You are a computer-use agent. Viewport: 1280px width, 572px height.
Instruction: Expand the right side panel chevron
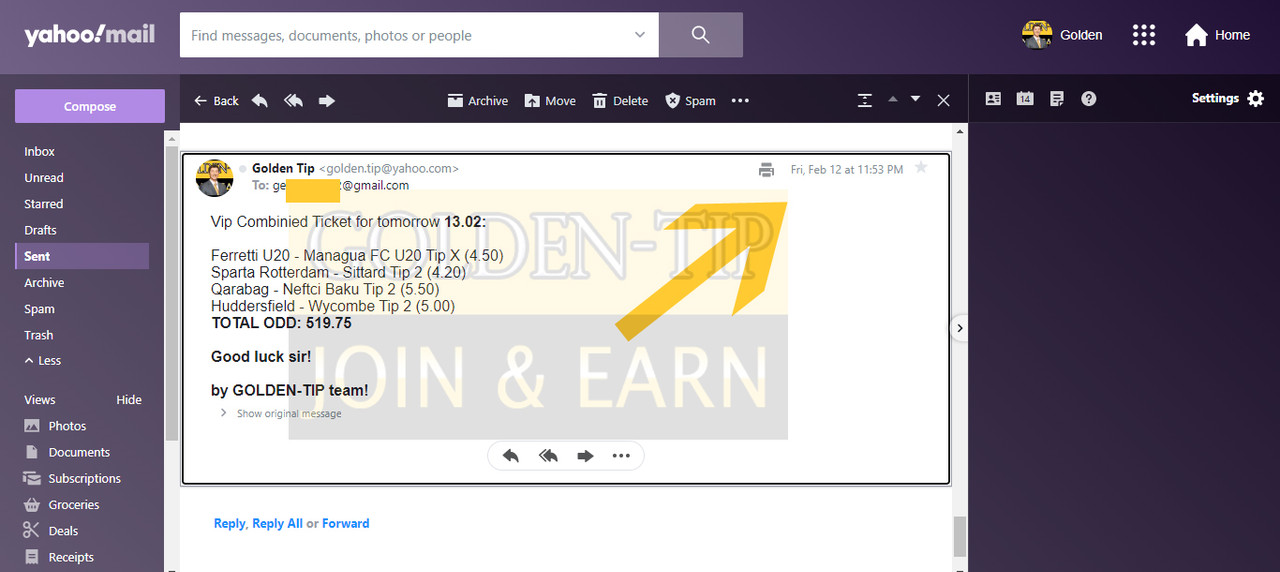[960, 328]
